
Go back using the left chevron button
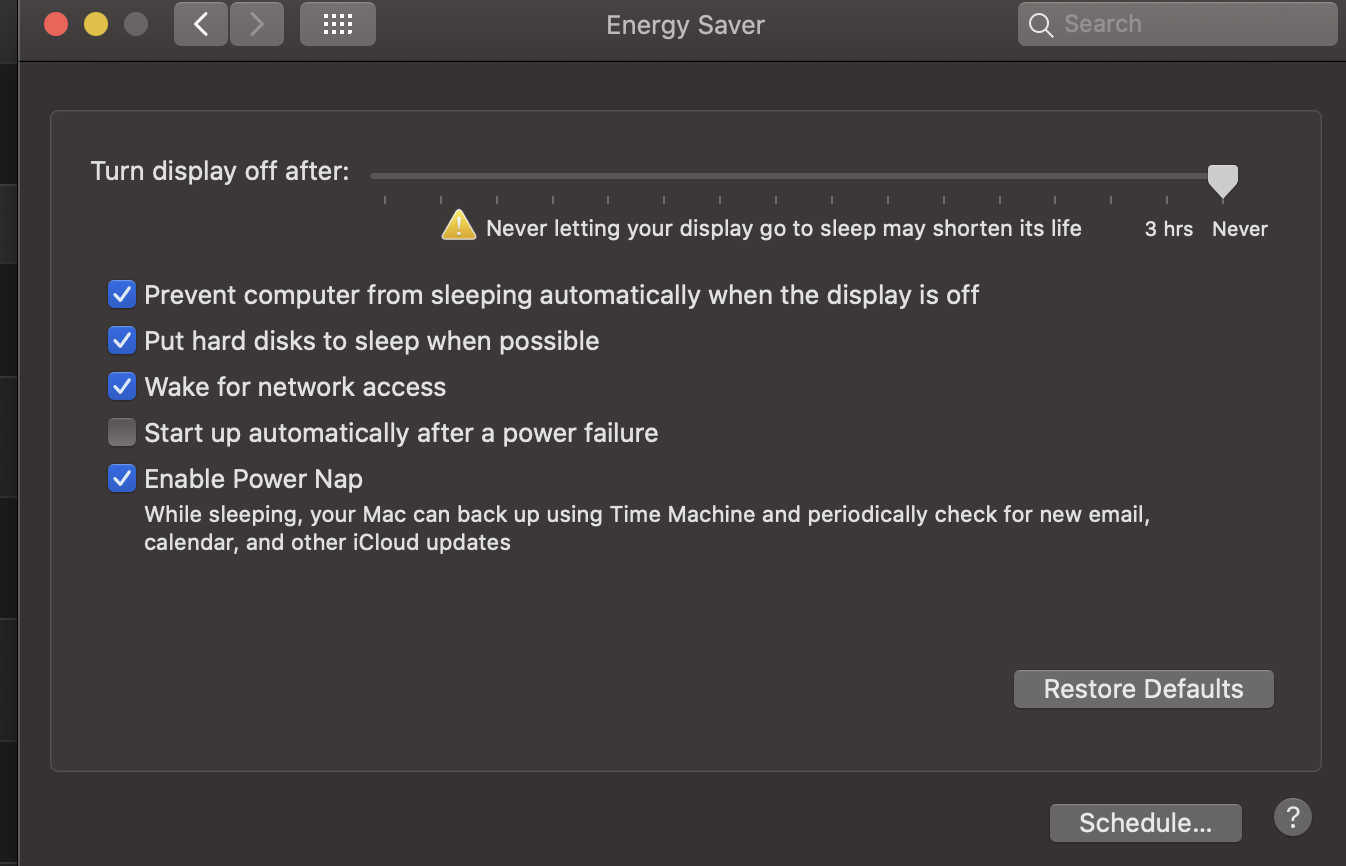tap(201, 24)
